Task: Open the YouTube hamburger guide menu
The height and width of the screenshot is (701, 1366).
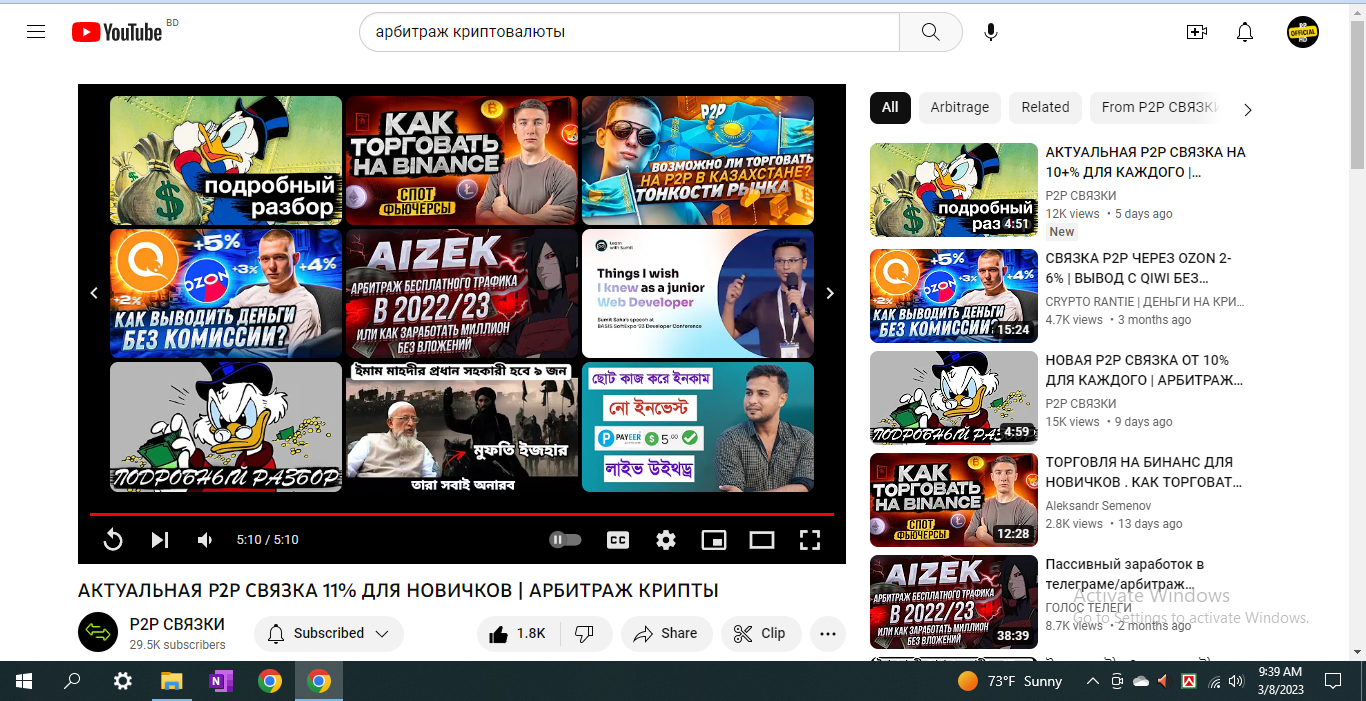Action: click(x=36, y=32)
